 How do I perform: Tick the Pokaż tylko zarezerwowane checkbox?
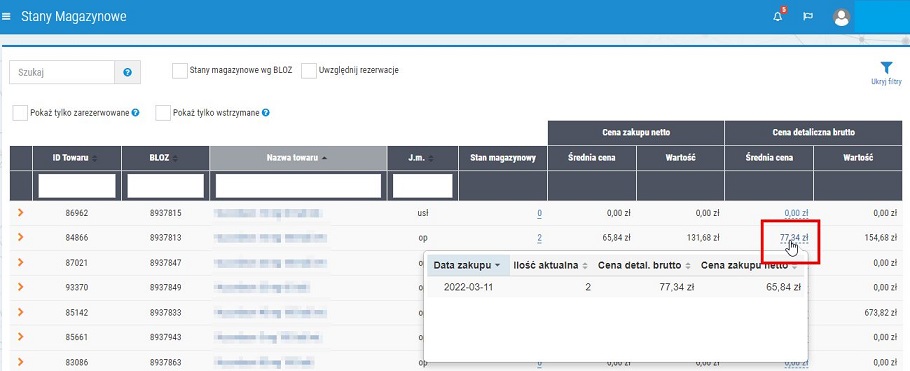point(20,113)
